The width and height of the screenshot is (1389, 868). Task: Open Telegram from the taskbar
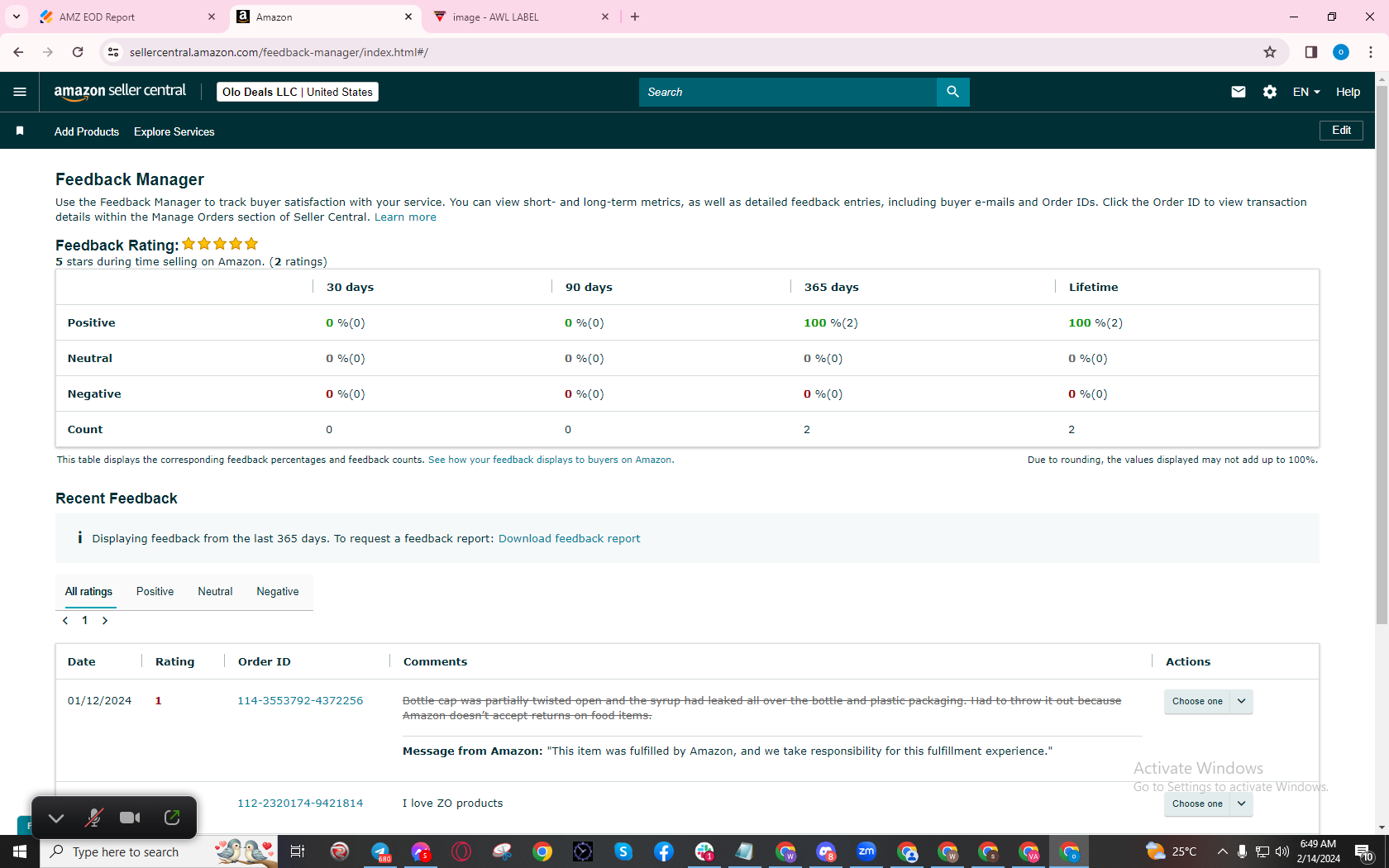[x=380, y=851]
